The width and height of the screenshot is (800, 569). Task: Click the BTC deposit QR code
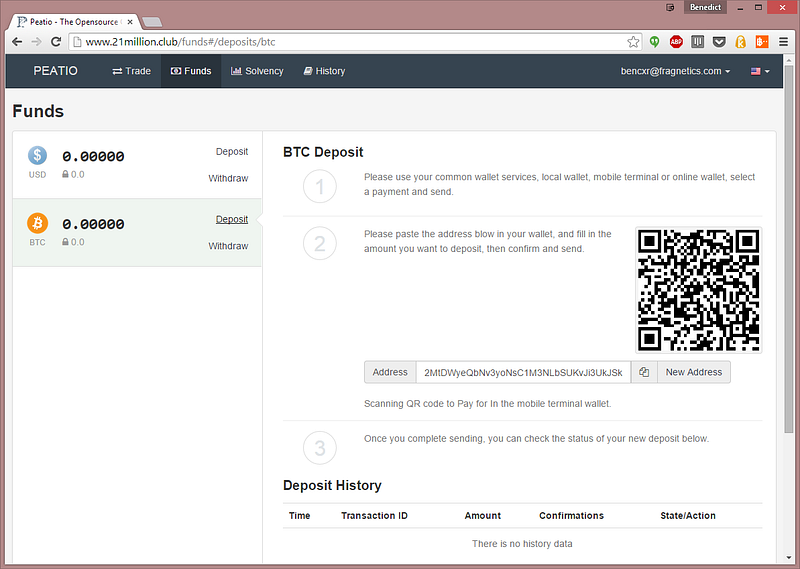coord(698,290)
